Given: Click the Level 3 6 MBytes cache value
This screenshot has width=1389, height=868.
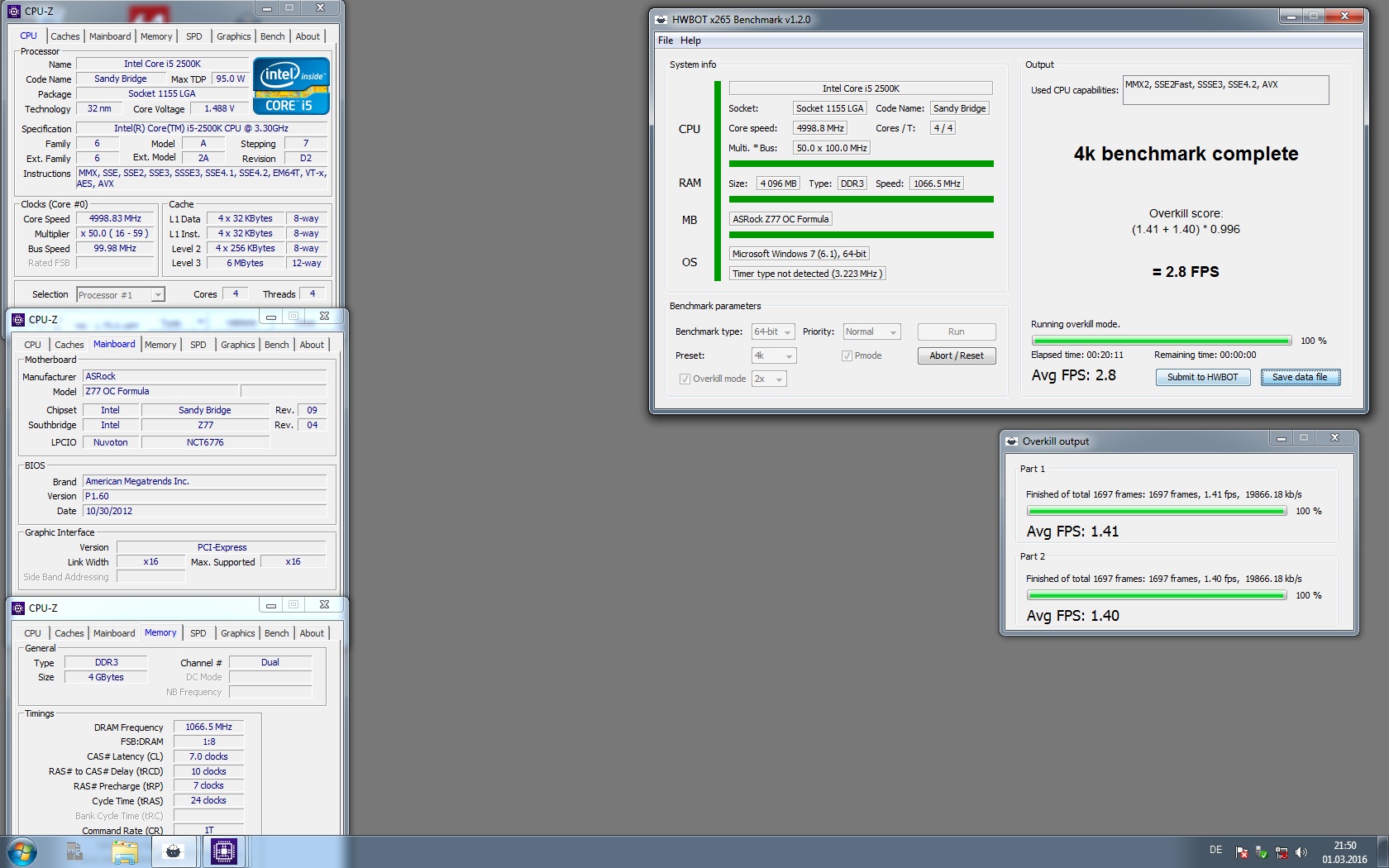Looking at the screenshot, I should [246, 264].
